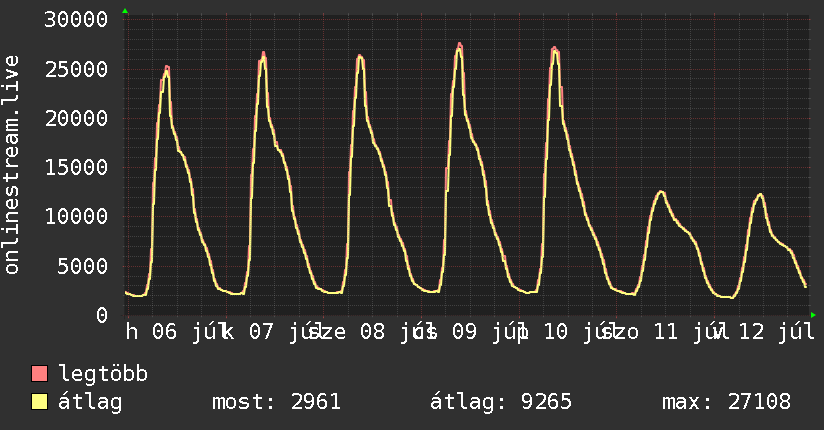Click the legtöbb legend label
This screenshot has width=824, height=430.
[x=103, y=374]
